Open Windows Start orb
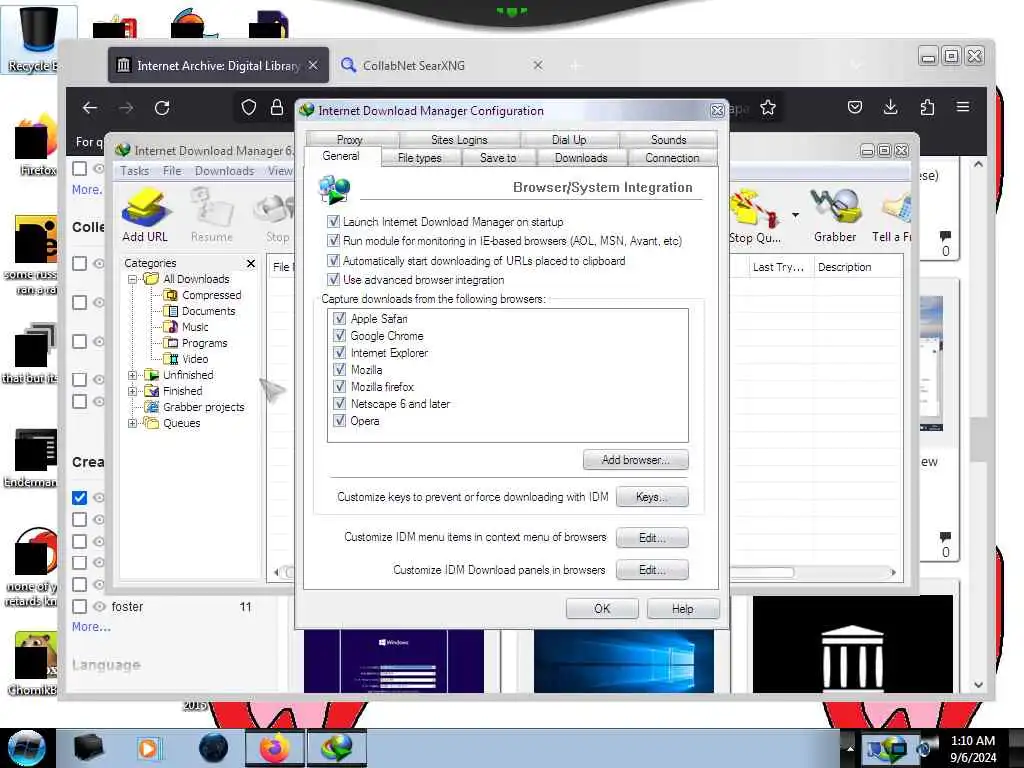This screenshot has height=768, width=1024. (26, 748)
